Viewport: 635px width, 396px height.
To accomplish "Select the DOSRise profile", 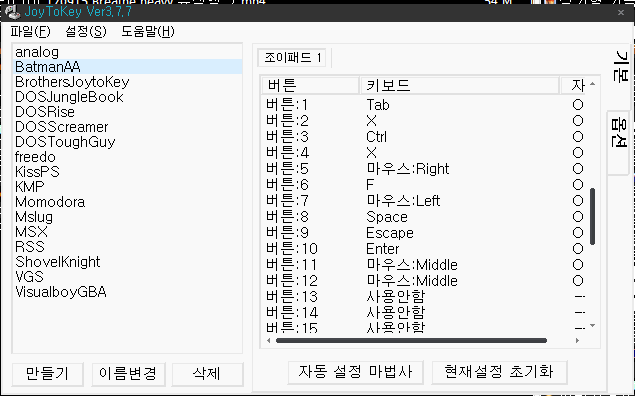I will [x=128, y=112].
